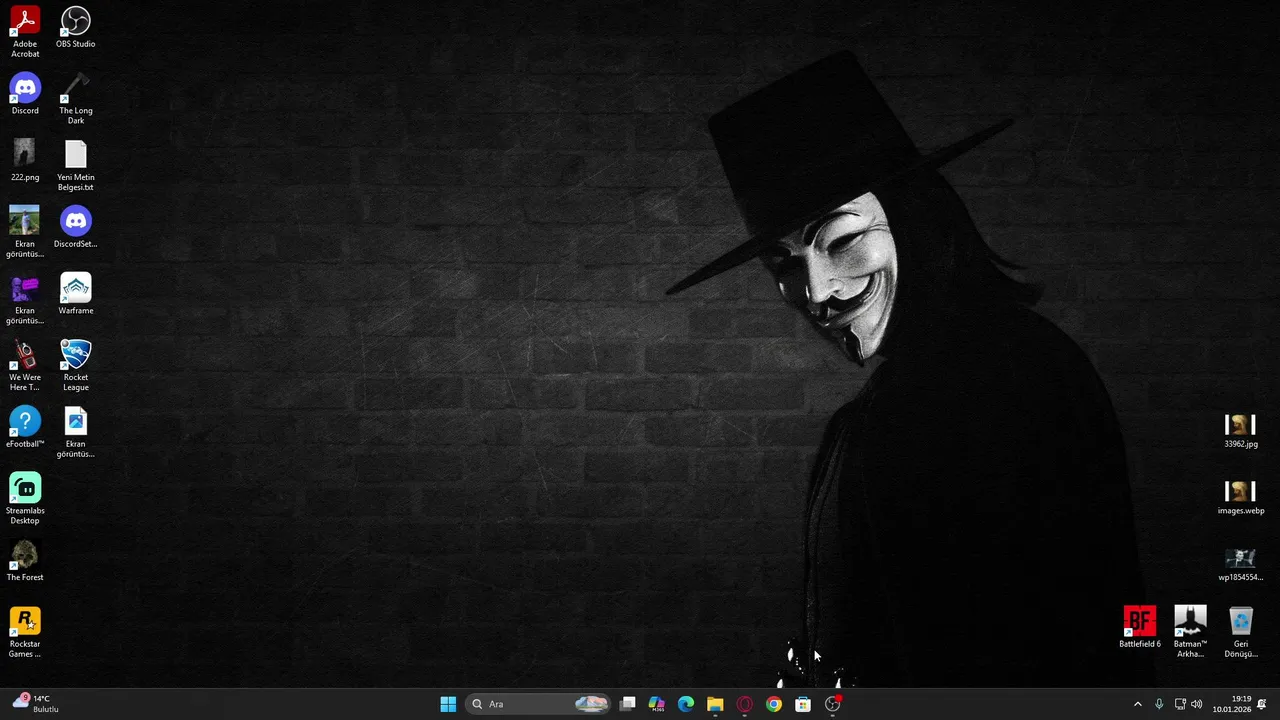
Task: Select the 33962.jpg file
Action: click(x=1241, y=431)
